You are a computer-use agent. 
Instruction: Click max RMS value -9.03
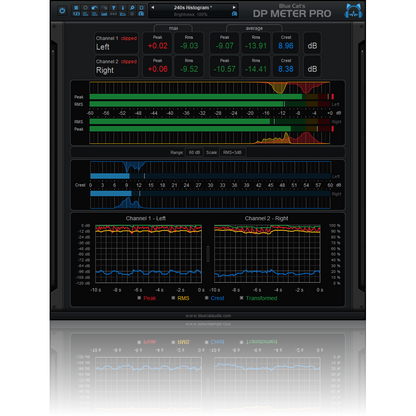click(189, 46)
